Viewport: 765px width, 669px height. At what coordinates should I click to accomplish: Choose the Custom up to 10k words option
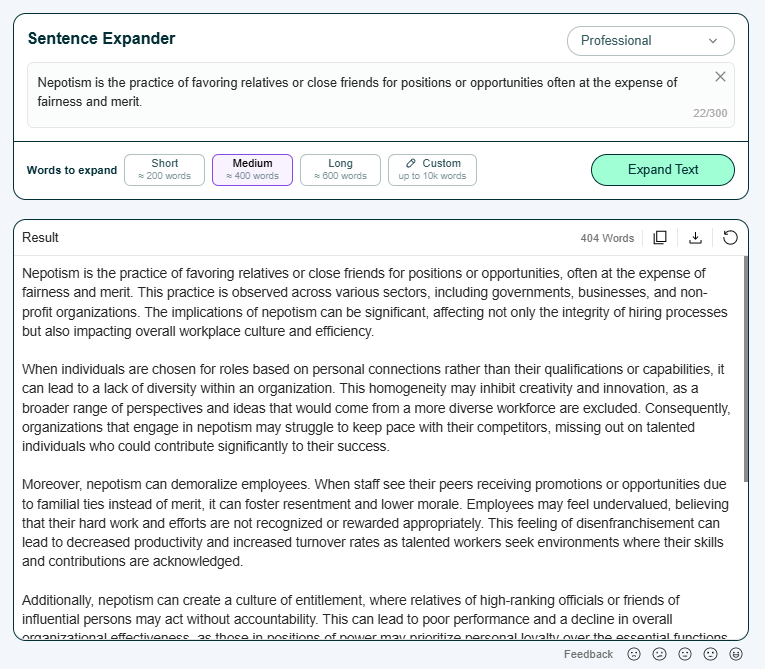tap(432, 170)
